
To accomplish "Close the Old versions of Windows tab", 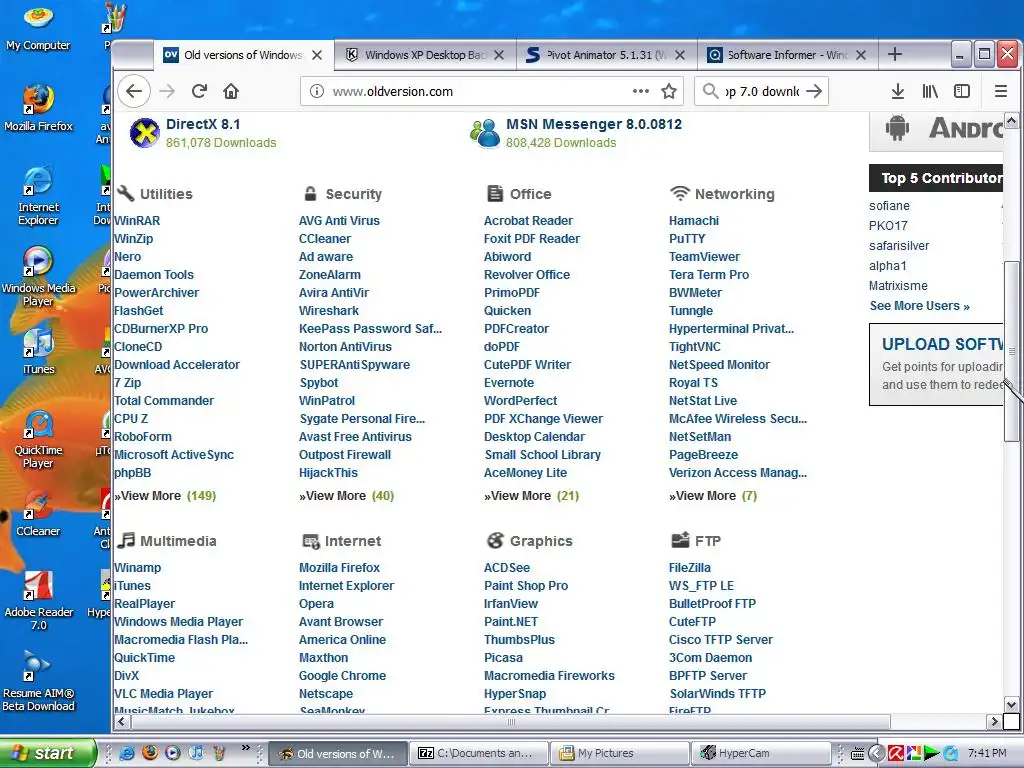I will [x=317, y=55].
